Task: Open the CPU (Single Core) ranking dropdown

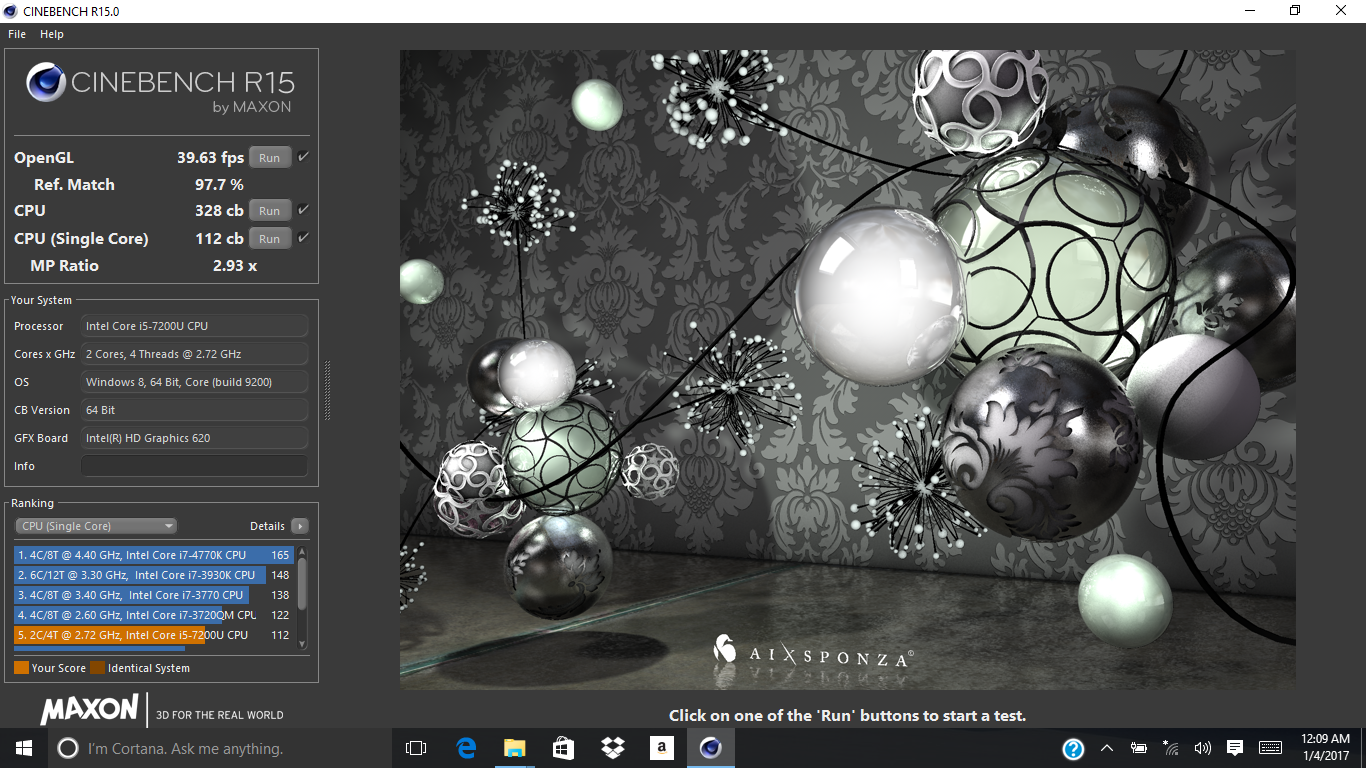Action: pyautogui.click(x=96, y=526)
